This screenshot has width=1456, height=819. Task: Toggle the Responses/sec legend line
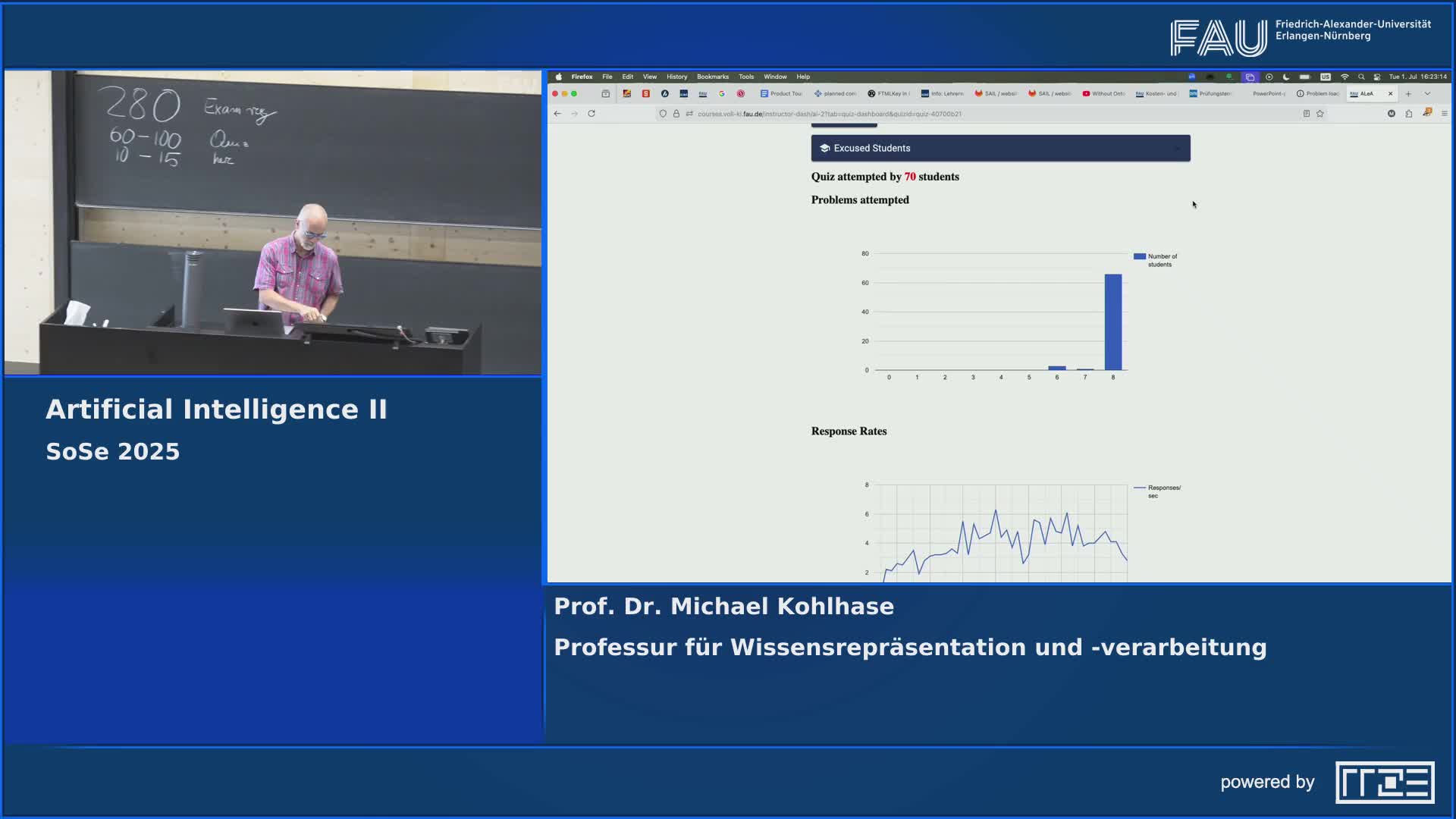pyautogui.click(x=1139, y=488)
